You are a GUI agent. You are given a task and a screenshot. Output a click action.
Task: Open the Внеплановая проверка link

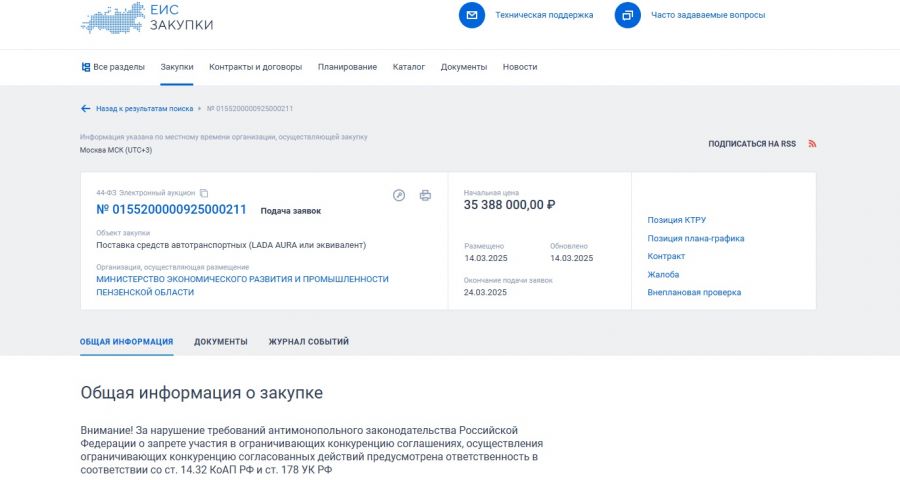click(x=694, y=292)
